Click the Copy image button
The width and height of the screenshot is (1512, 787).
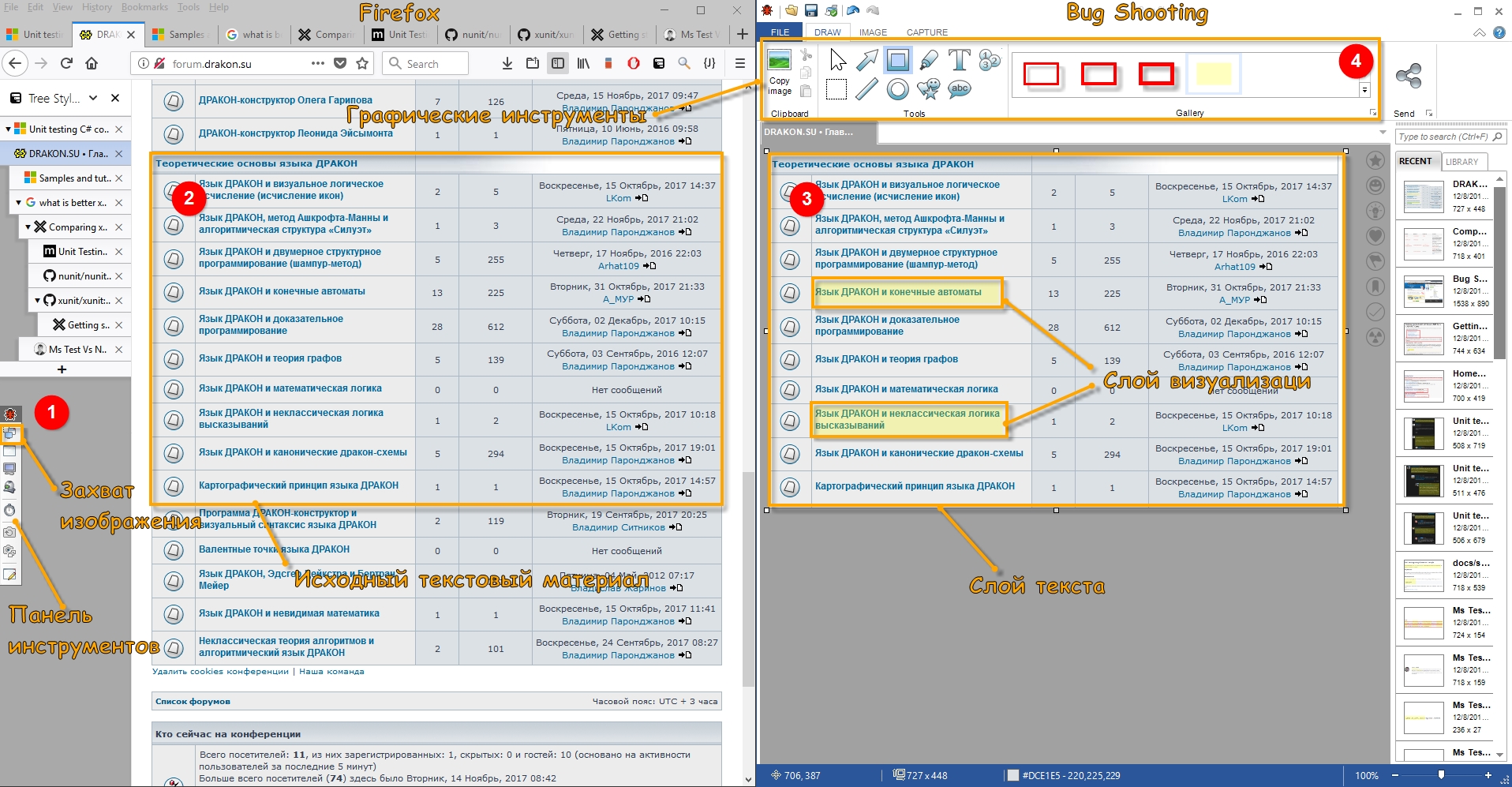pos(780,71)
